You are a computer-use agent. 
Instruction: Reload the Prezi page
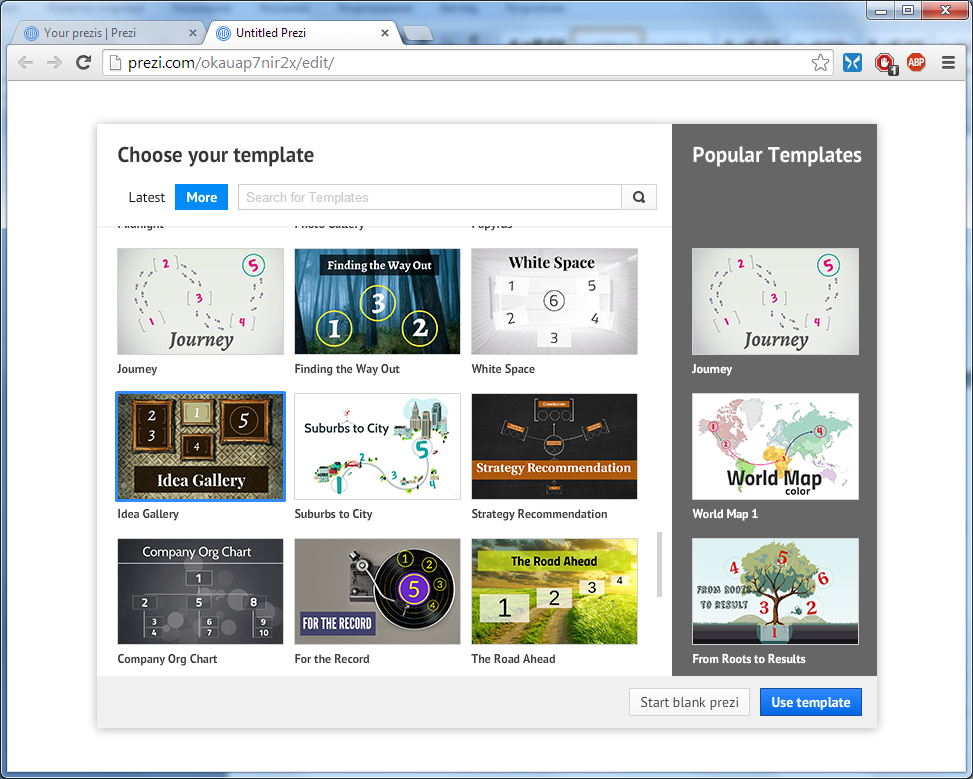tap(84, 62)
